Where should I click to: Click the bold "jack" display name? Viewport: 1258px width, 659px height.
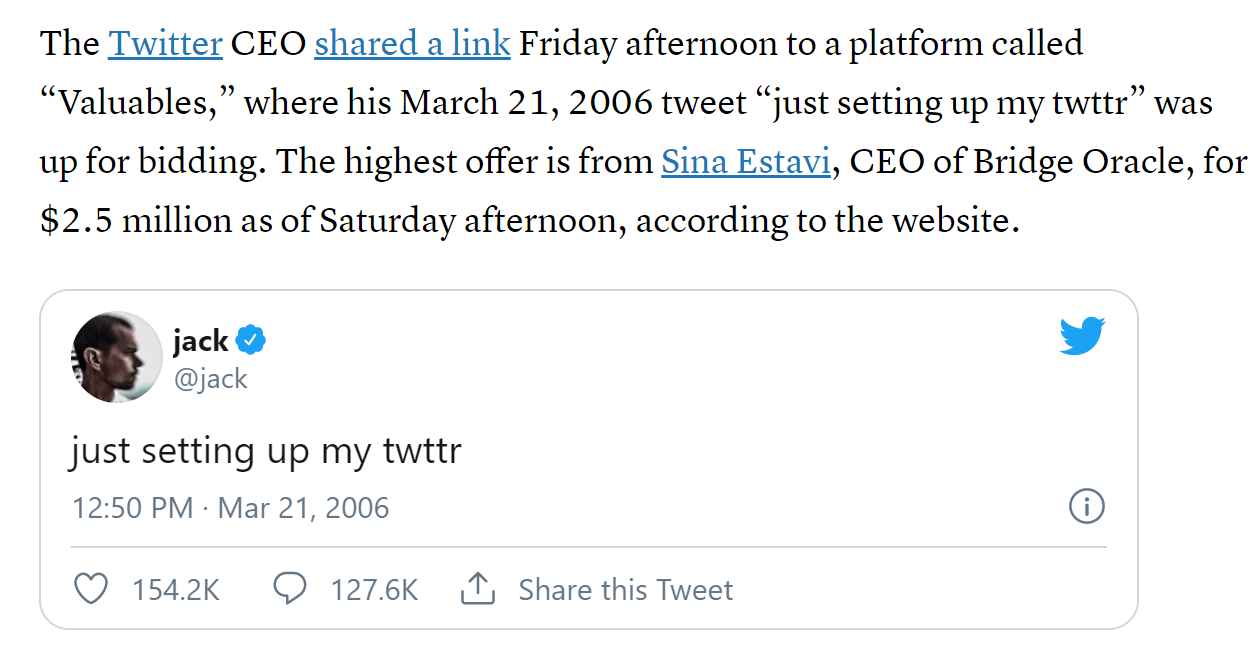201,341
